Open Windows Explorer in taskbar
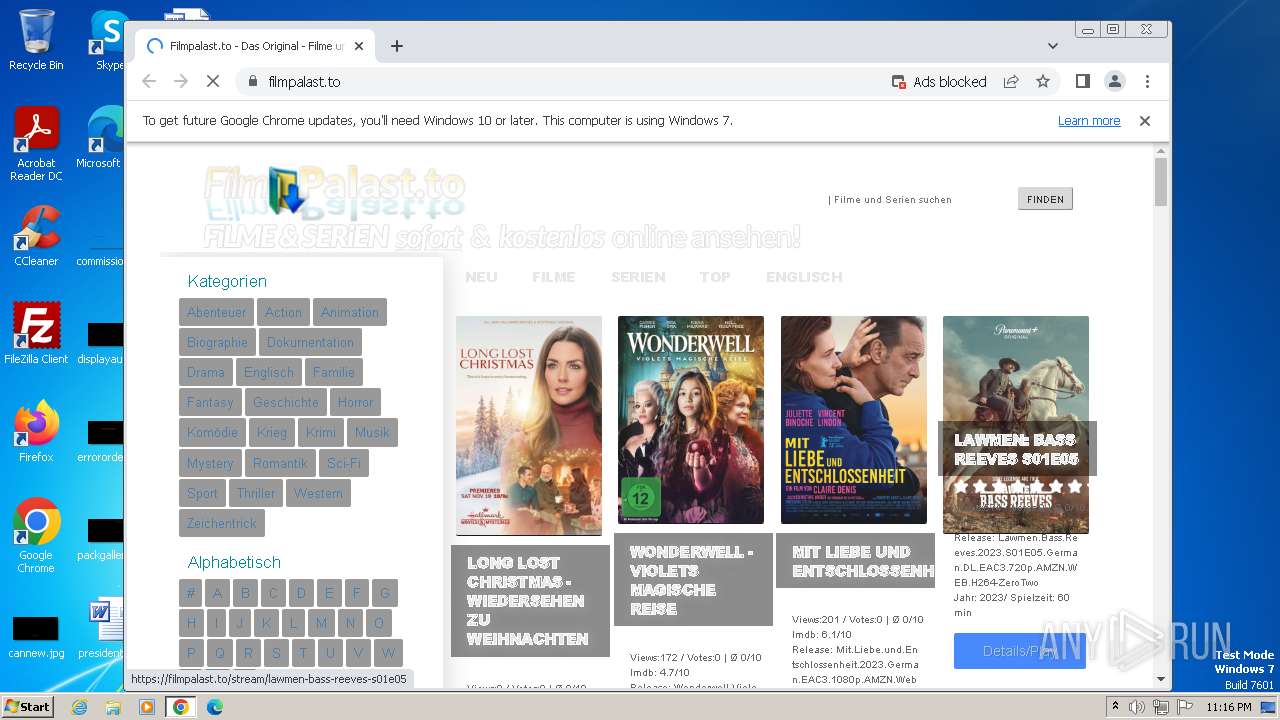1280x720 pixels. [x=113, y=707]
